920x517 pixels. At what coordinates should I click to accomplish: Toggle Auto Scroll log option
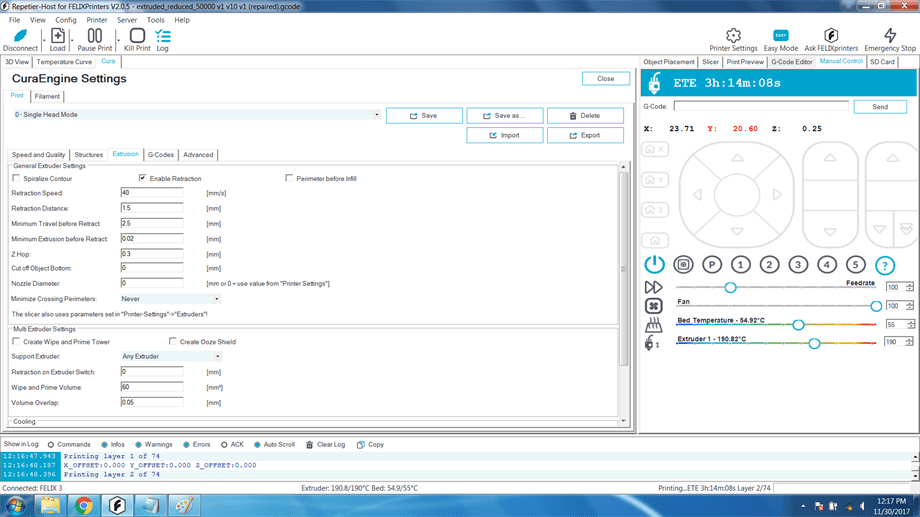point(257,445)
